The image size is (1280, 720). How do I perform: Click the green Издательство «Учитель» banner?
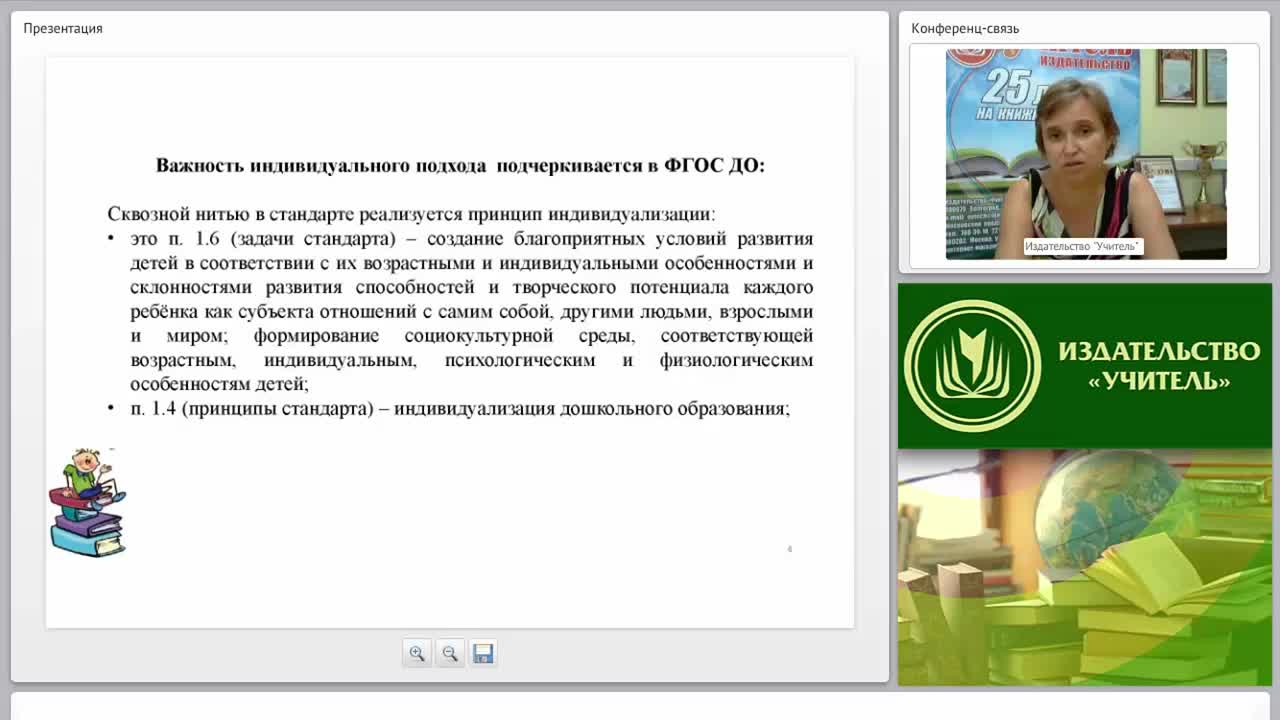tap(1085, 363)
